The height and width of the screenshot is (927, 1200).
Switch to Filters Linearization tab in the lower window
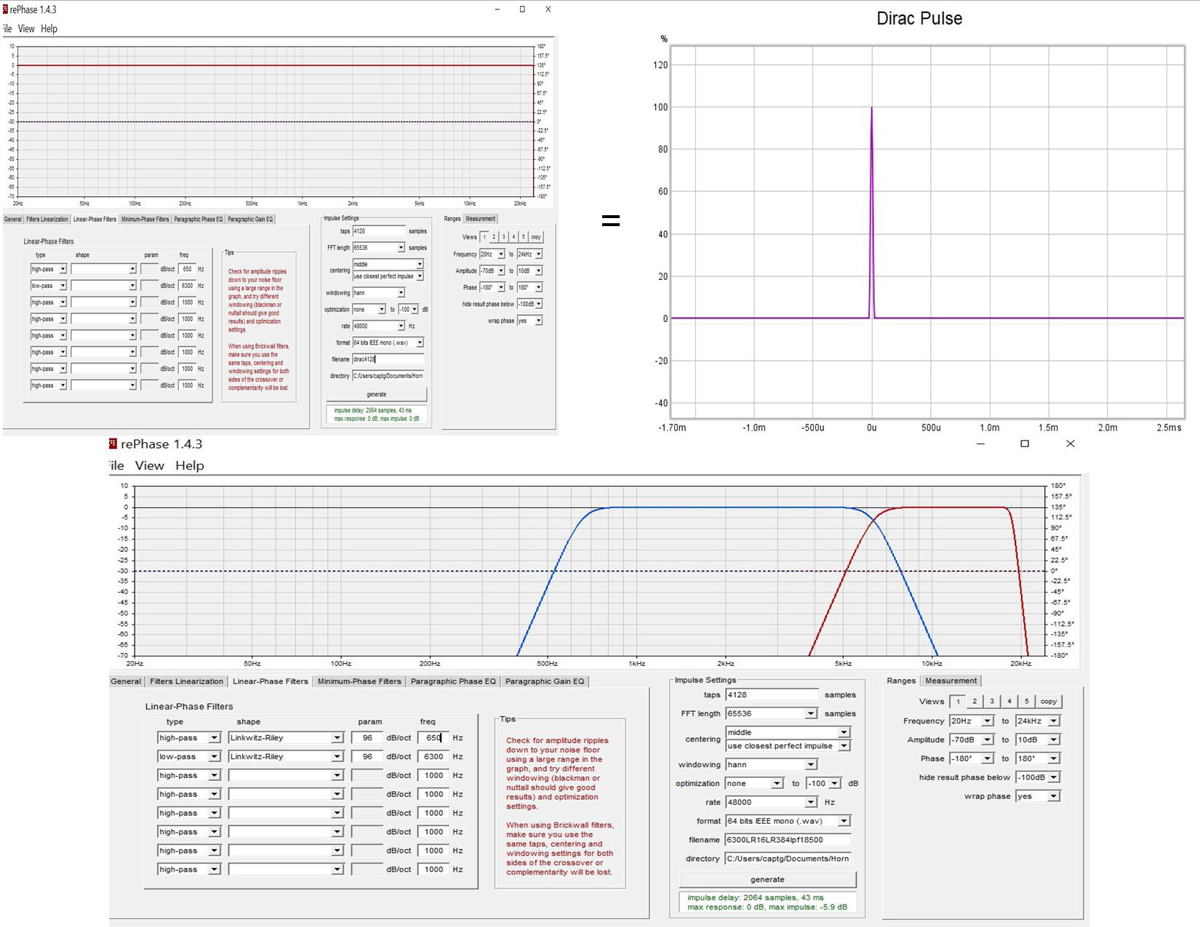point(187,682)
